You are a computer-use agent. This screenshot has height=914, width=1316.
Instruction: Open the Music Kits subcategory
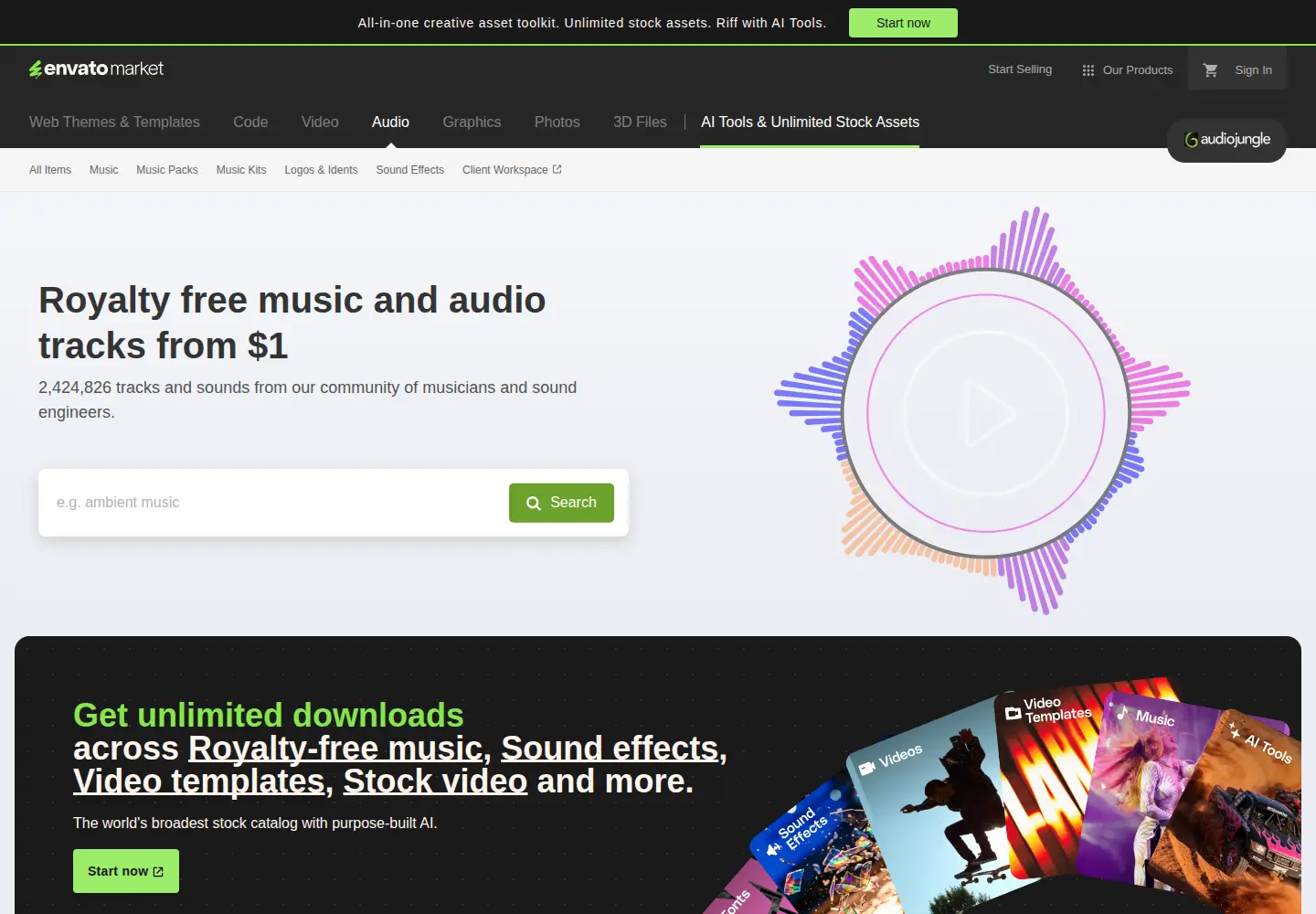241,170
